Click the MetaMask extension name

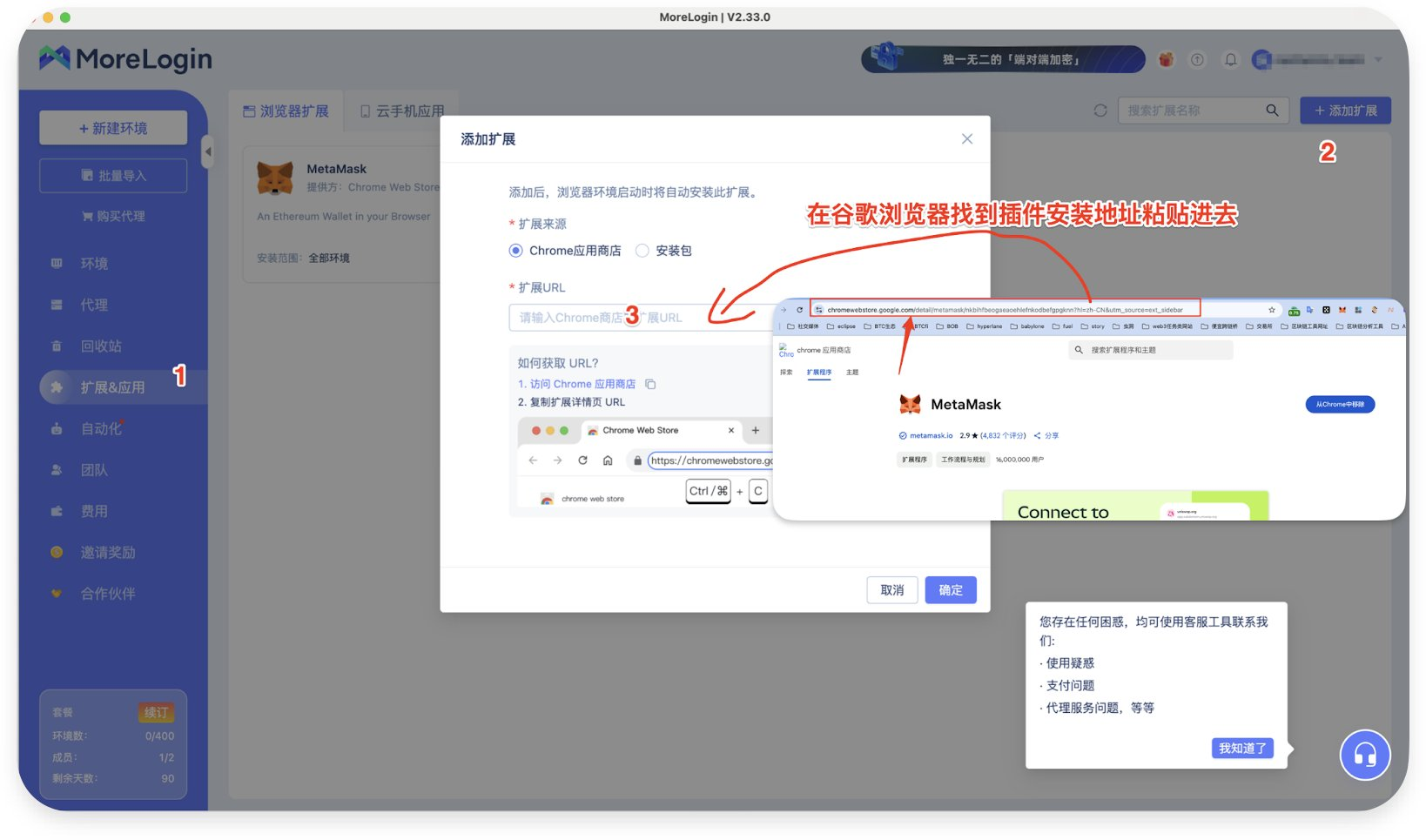pos(336,169)
